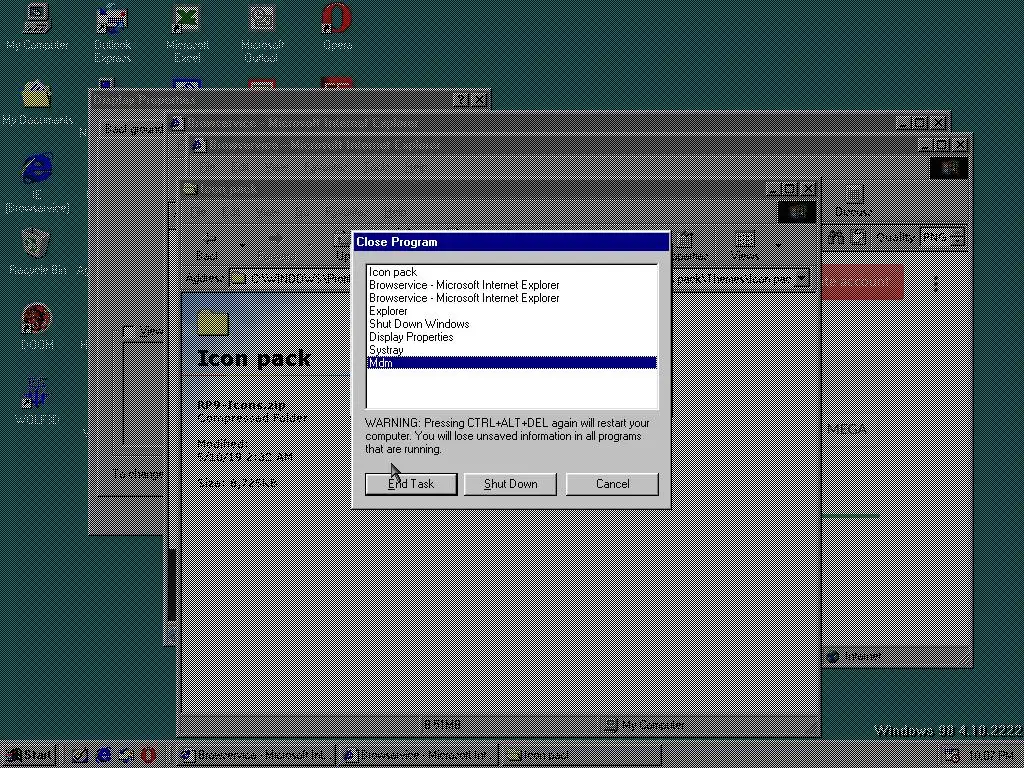The width and height of the screenshot is (1024, 768).
Task: Select 'Systray' in the task list
Action: point(512,350)
